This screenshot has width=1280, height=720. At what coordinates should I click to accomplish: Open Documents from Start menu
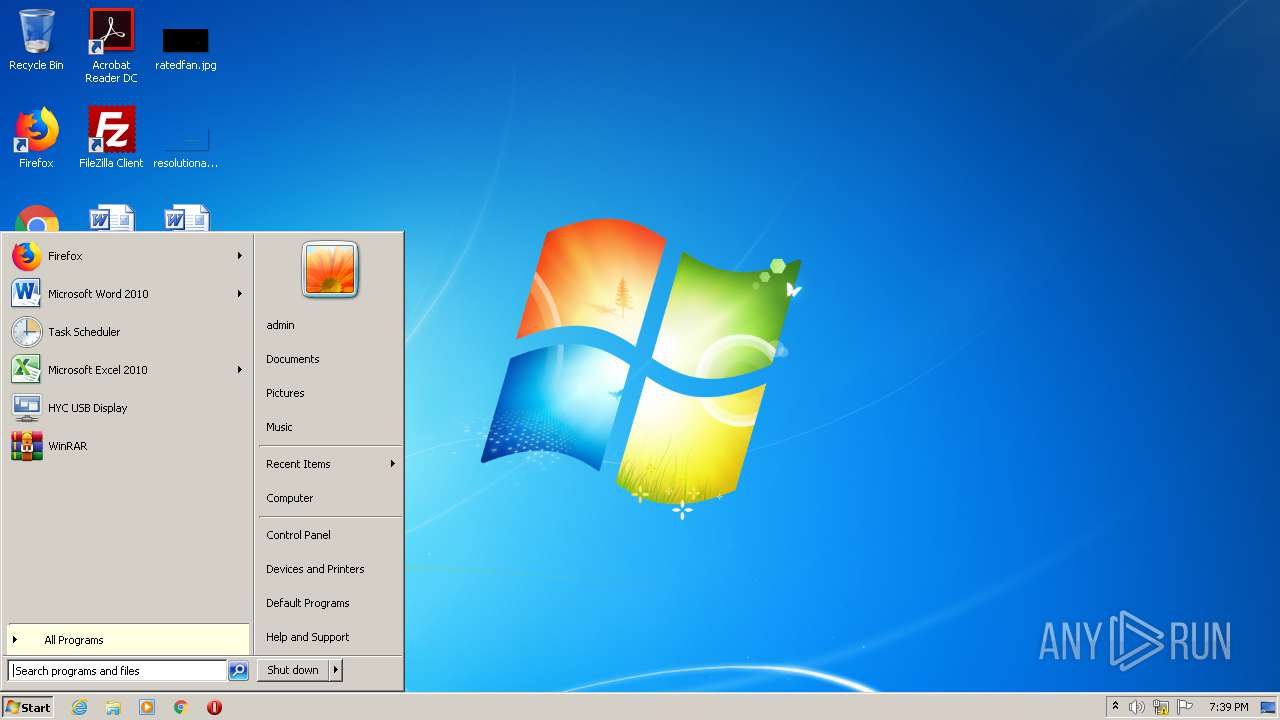tap(330, 359)
